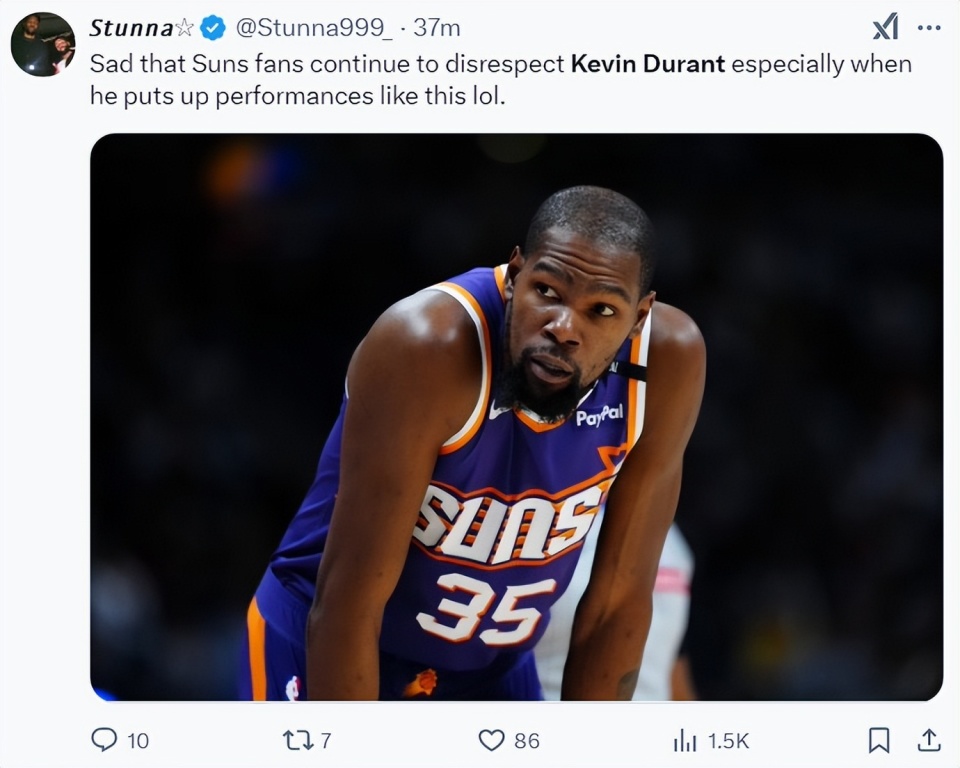Image resolution: width=960 pixels, height=768 pixels.
Task: Click the blue verified badge
Action: (x=212, y=28)
